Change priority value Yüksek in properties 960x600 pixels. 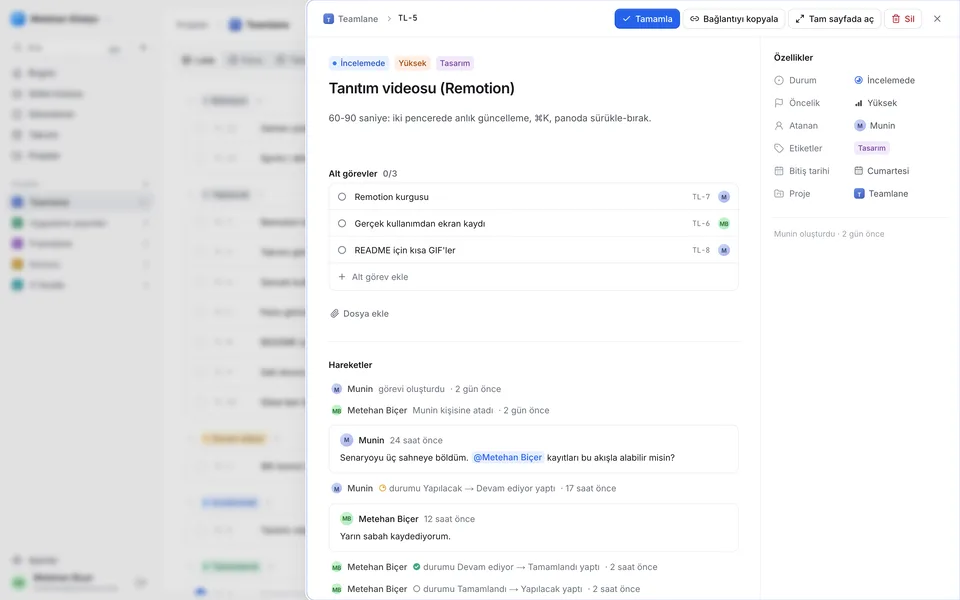click(876, 103)
